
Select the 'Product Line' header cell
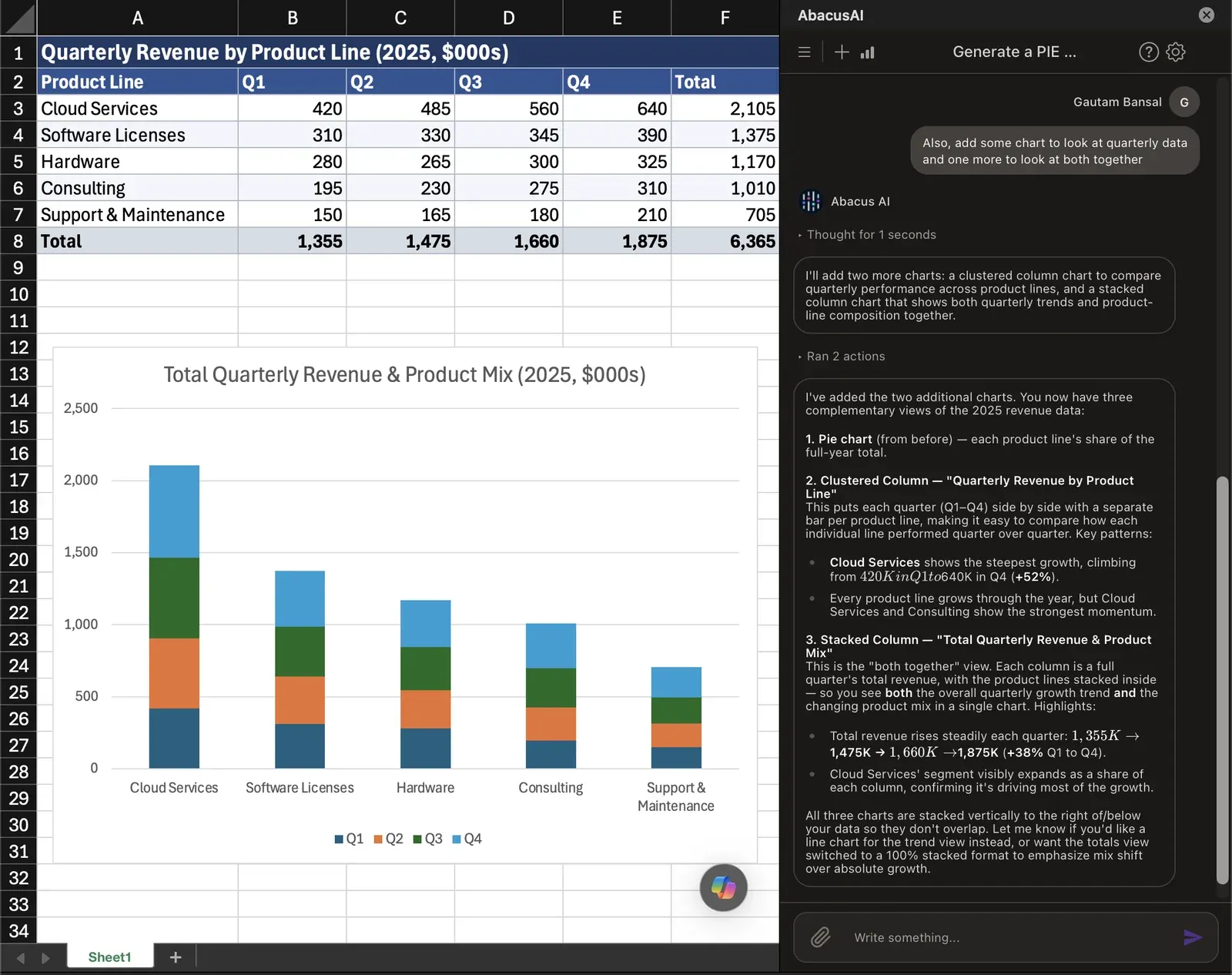click(x=137, y=82)
